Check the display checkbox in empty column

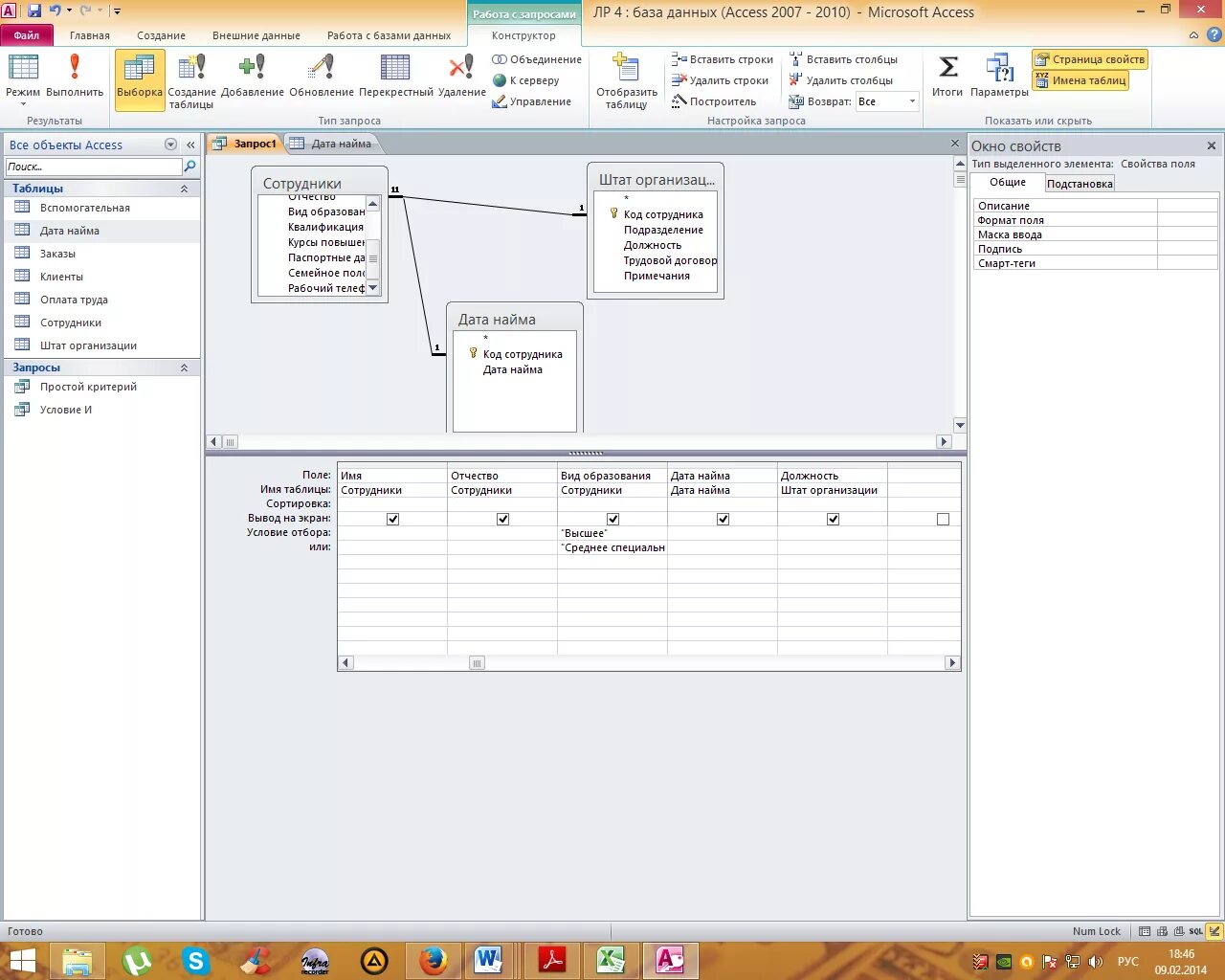click(943, 519)
